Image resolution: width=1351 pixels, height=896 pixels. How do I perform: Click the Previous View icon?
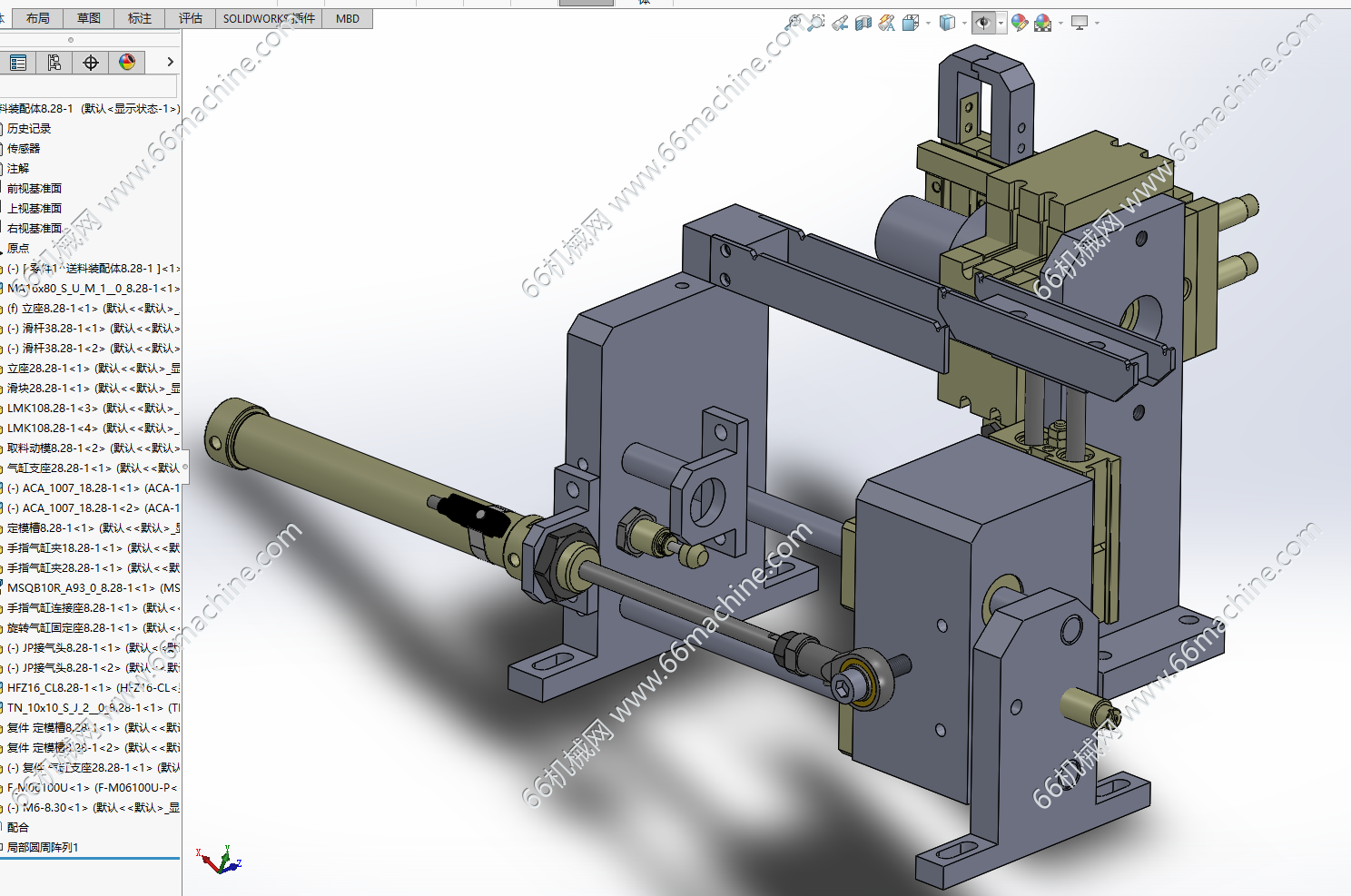[x=840, y=23]
